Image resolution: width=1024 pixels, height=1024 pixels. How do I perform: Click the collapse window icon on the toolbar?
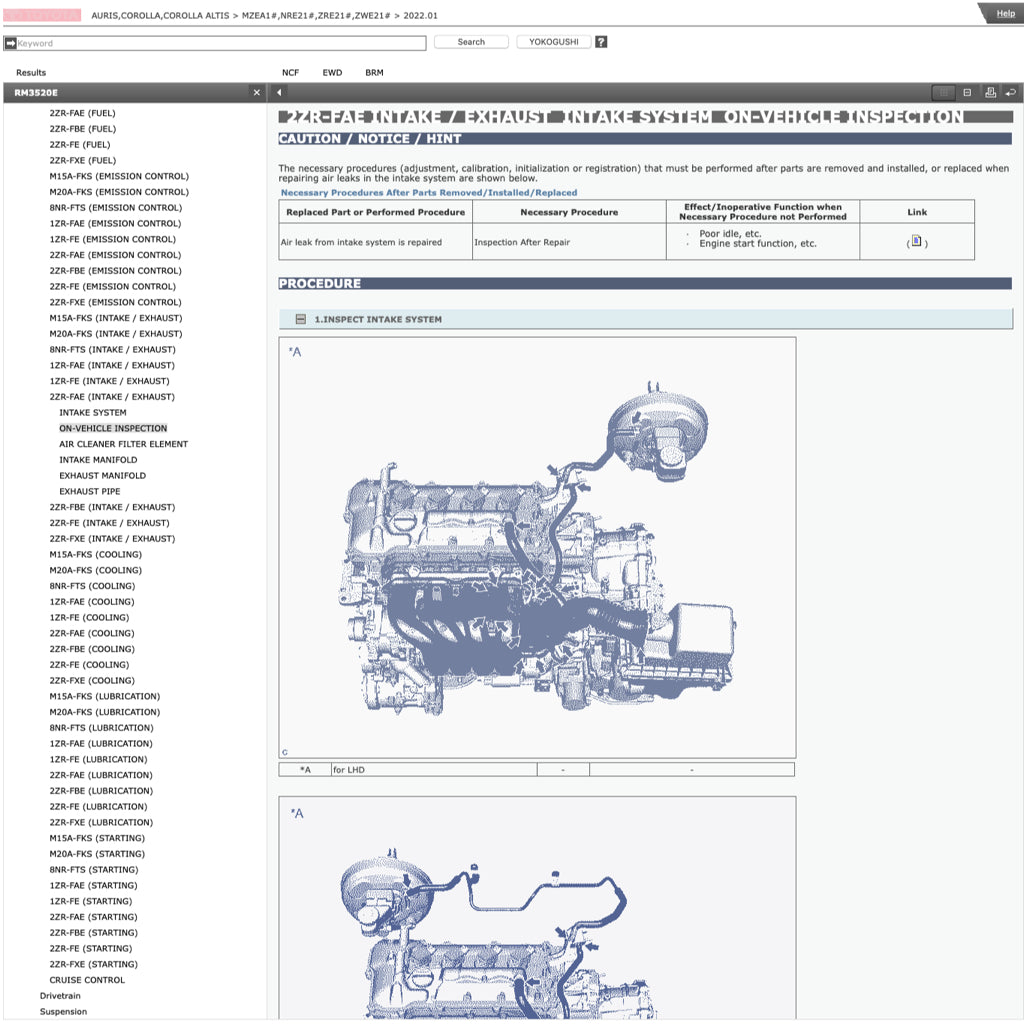966,92
